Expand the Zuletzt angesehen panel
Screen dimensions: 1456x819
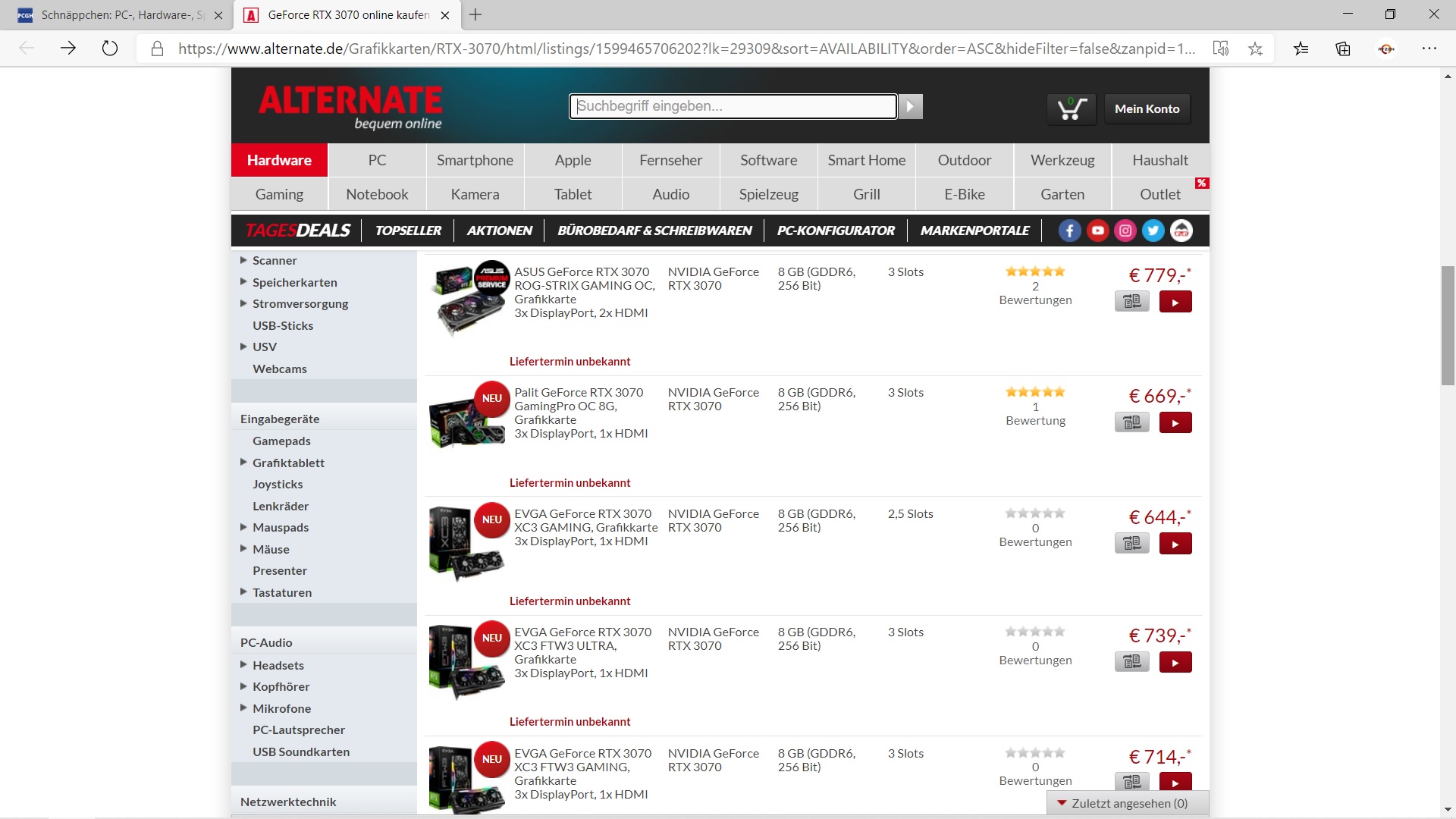click(1128, 803)
